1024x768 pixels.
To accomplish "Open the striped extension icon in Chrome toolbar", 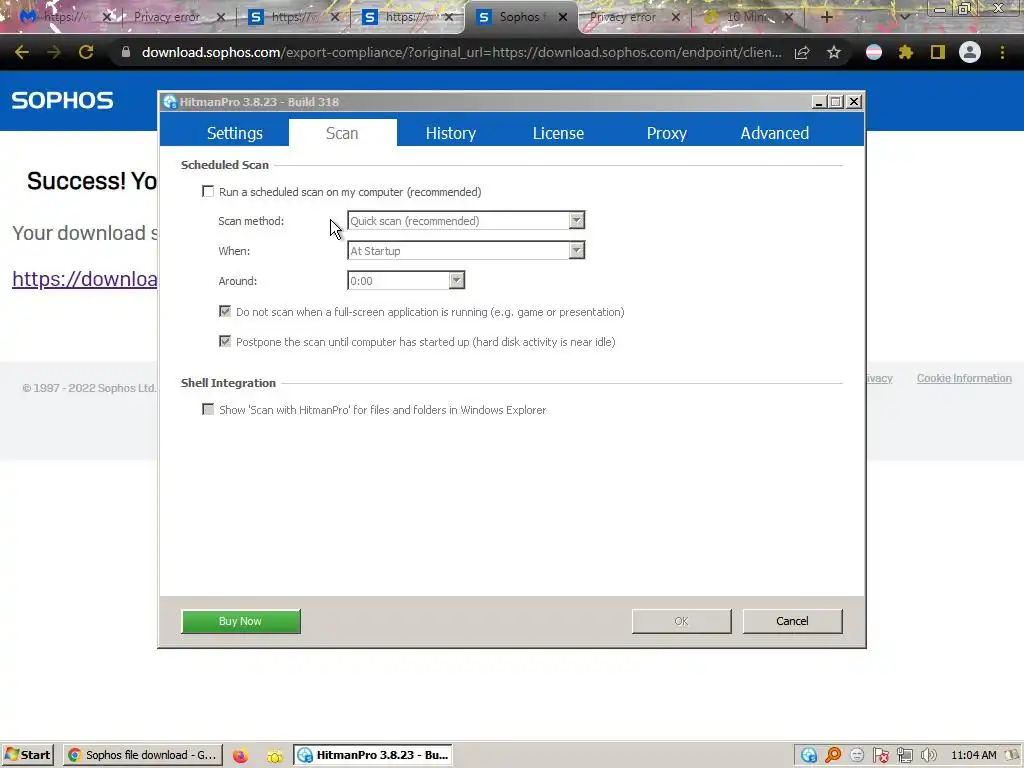I will (x=874, y=52).
